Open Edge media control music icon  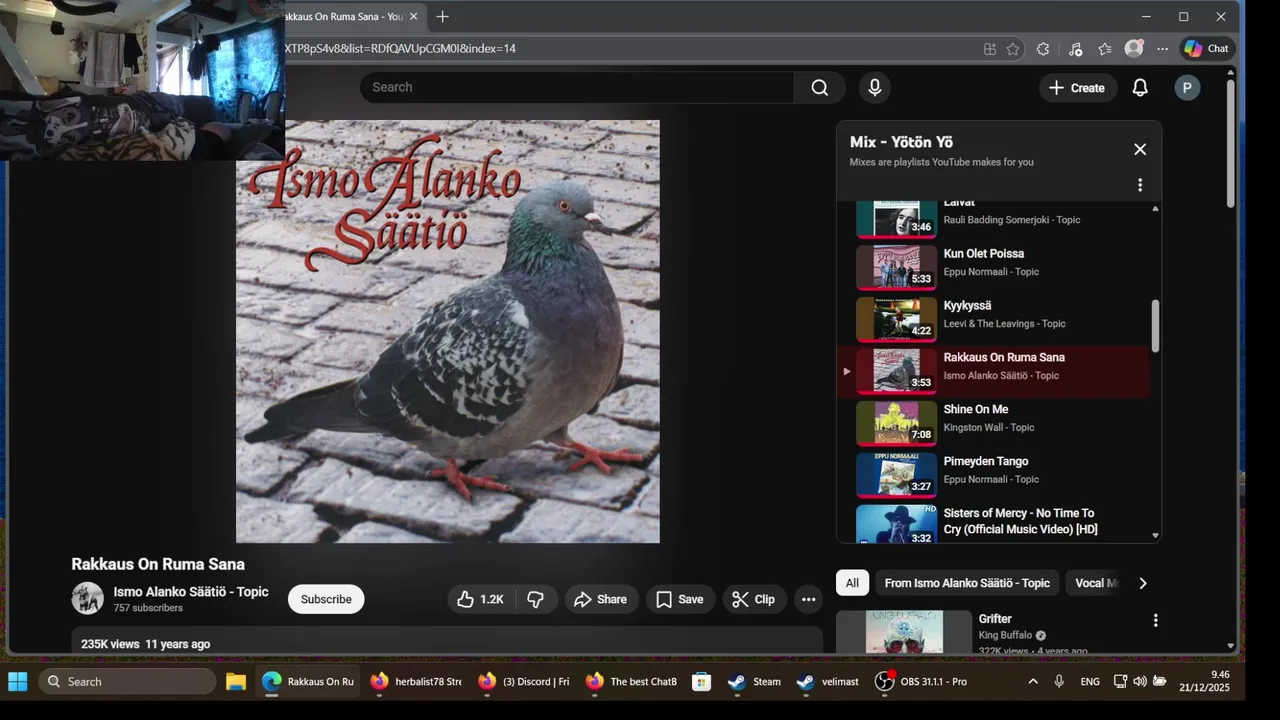tap(1075, 48)
